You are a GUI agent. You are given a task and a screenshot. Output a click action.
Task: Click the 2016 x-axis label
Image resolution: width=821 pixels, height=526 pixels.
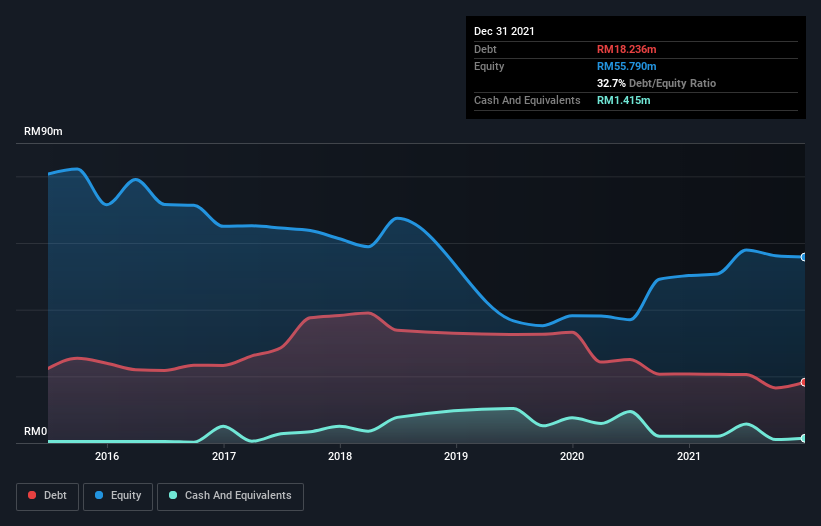(107, 456)
